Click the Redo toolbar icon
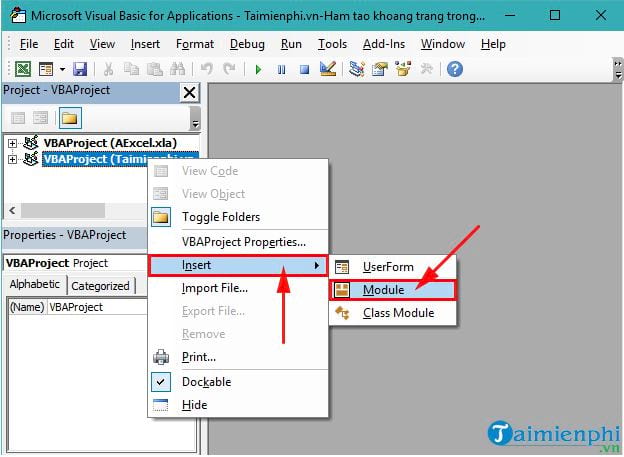The width and height of the screenshot is (624, 457). coord(229,69)
